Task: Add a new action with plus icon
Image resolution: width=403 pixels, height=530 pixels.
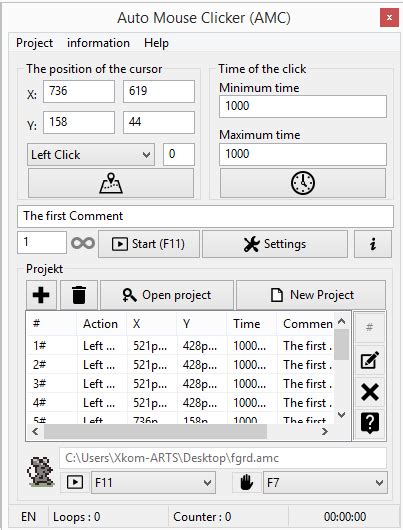Action: 41,295
